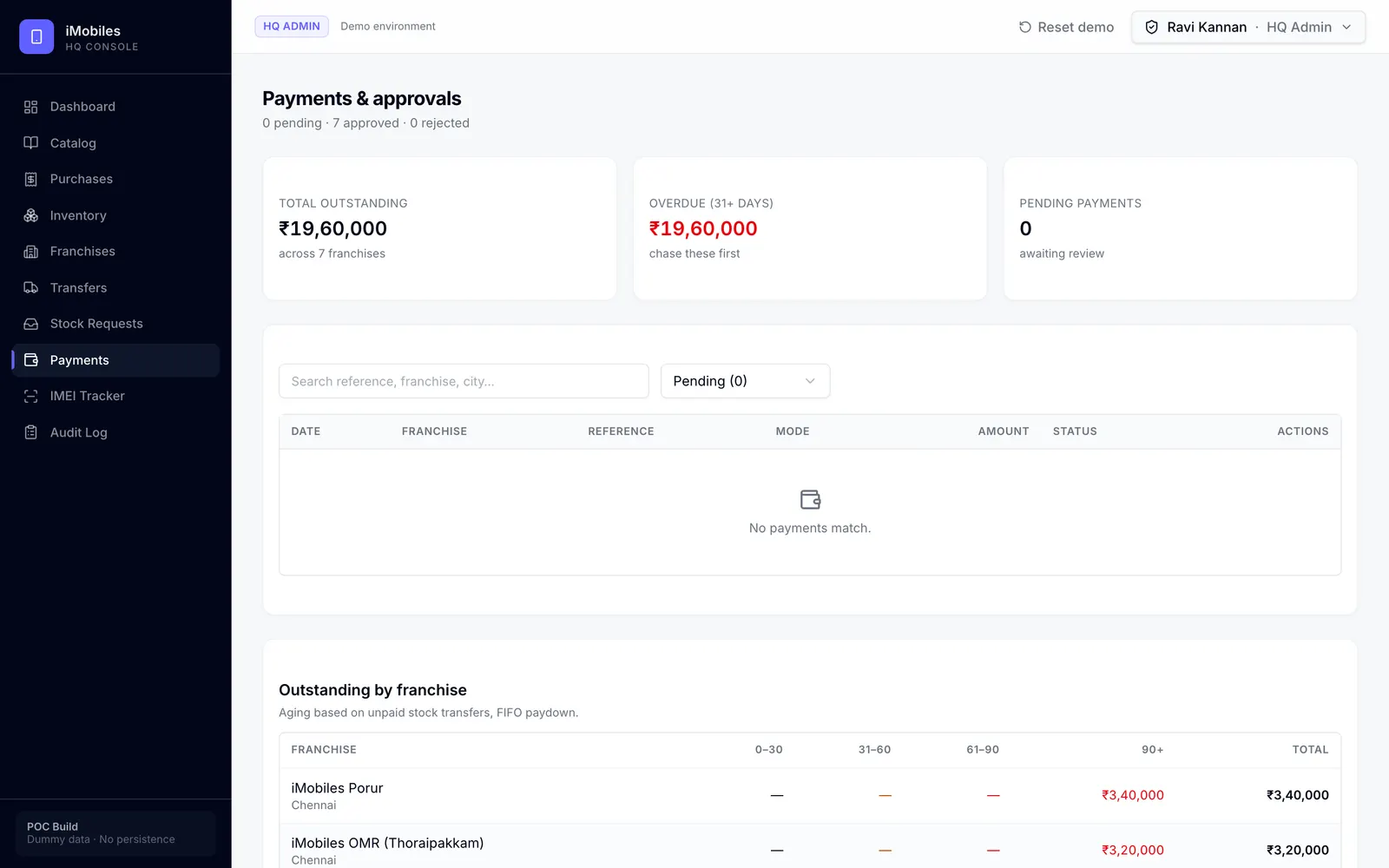1389x868 pixels.
Task: Click the Purchases receipt icon
Action: [x=31, y=179]
